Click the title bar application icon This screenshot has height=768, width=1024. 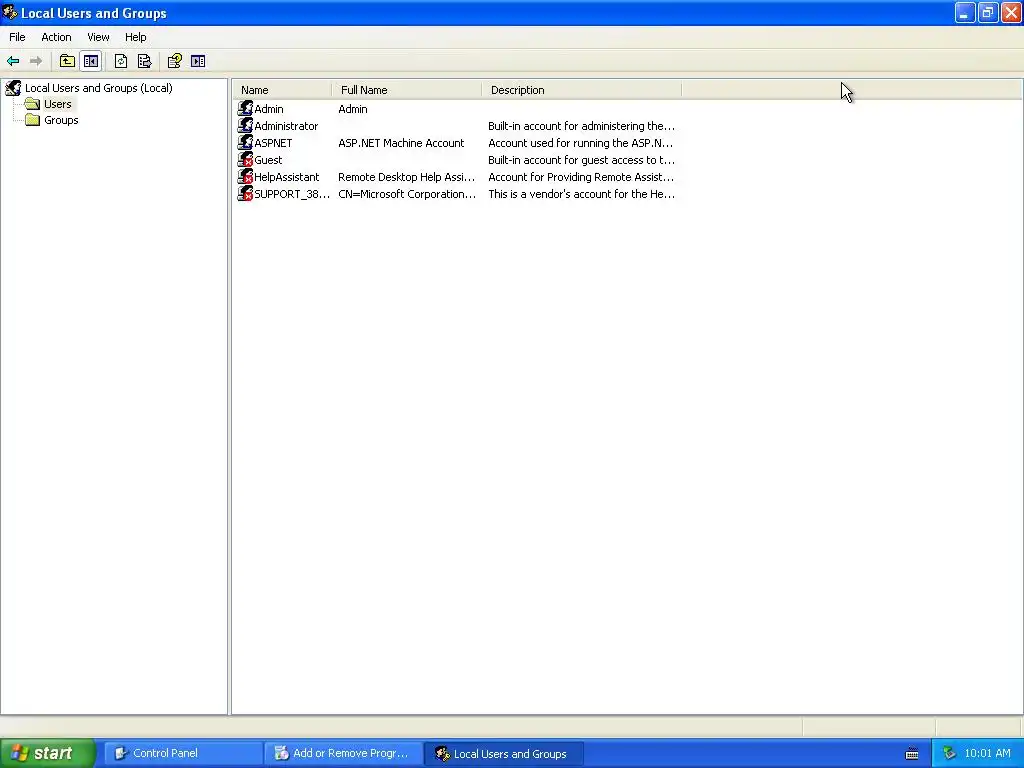(10, 12)
